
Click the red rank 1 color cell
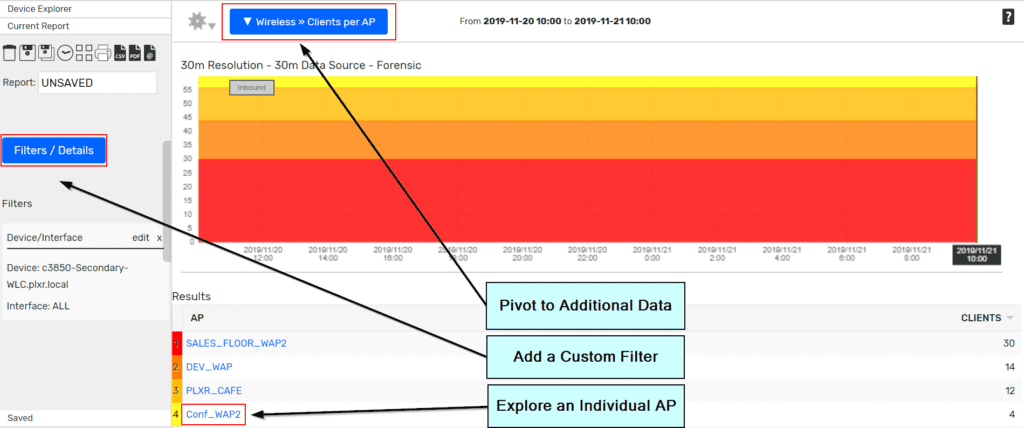click(176, 342)
